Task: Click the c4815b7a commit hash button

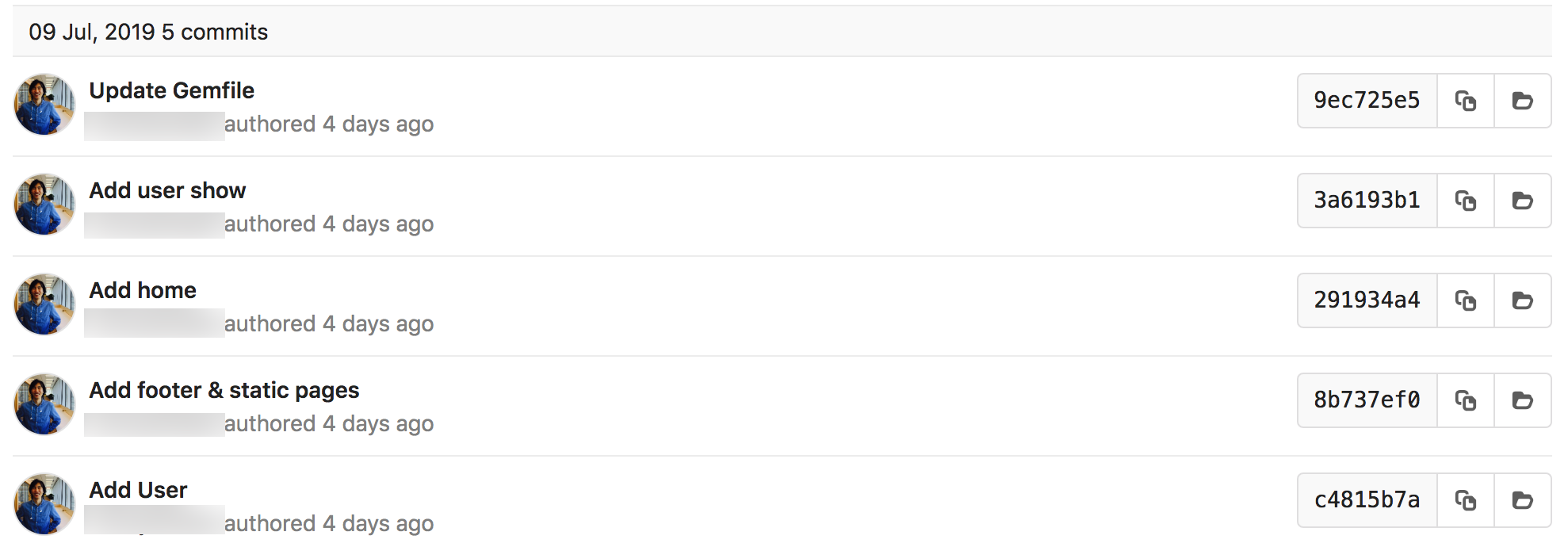Action: coord(1367,500)
